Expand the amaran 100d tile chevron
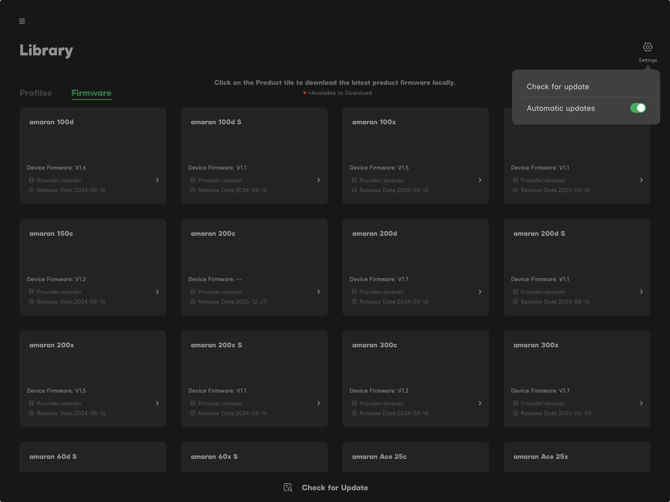670x502 pixels. tap(157, 180)
